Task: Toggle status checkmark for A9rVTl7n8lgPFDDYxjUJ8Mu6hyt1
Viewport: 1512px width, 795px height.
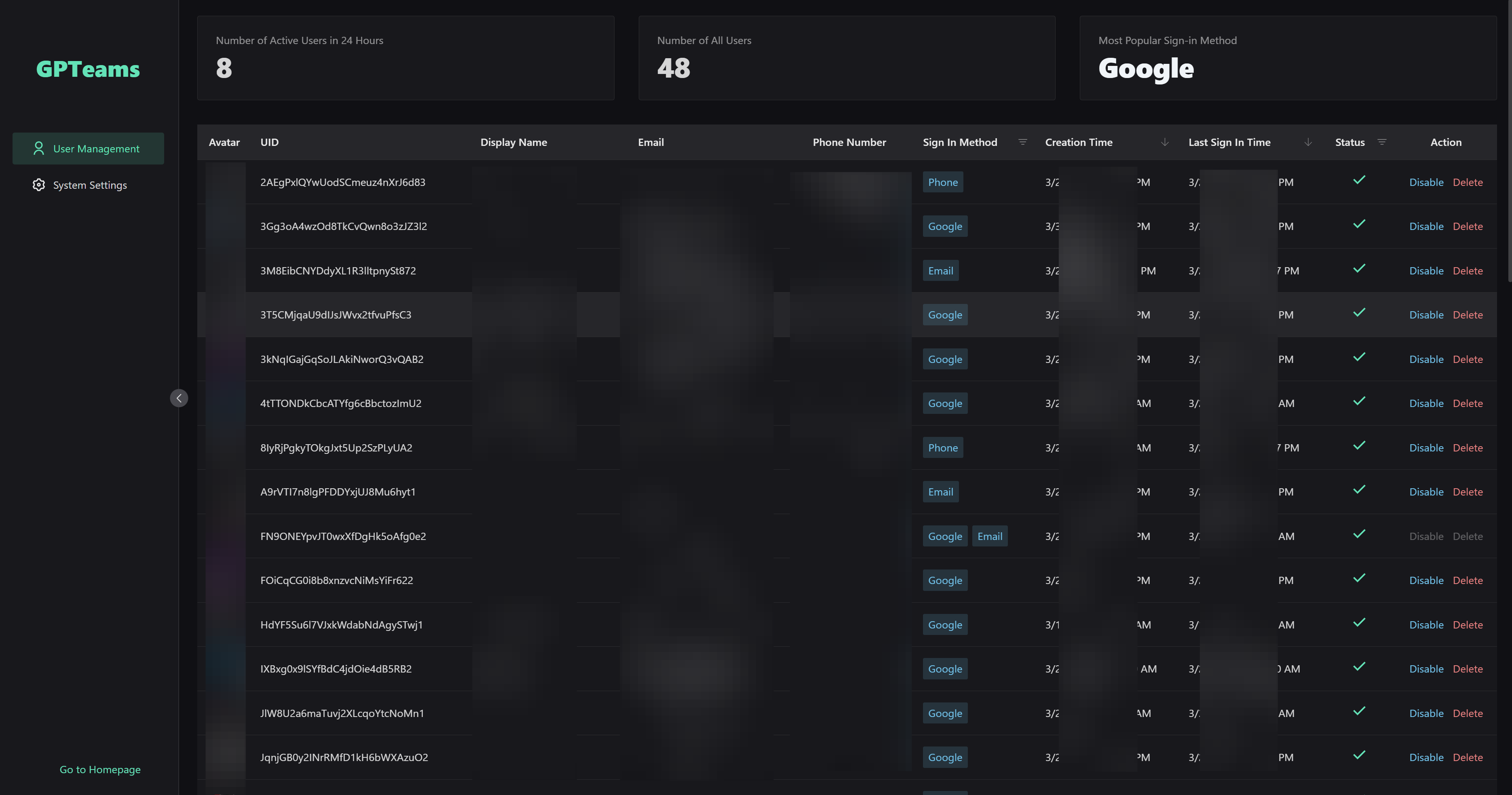Action: 1358,491
